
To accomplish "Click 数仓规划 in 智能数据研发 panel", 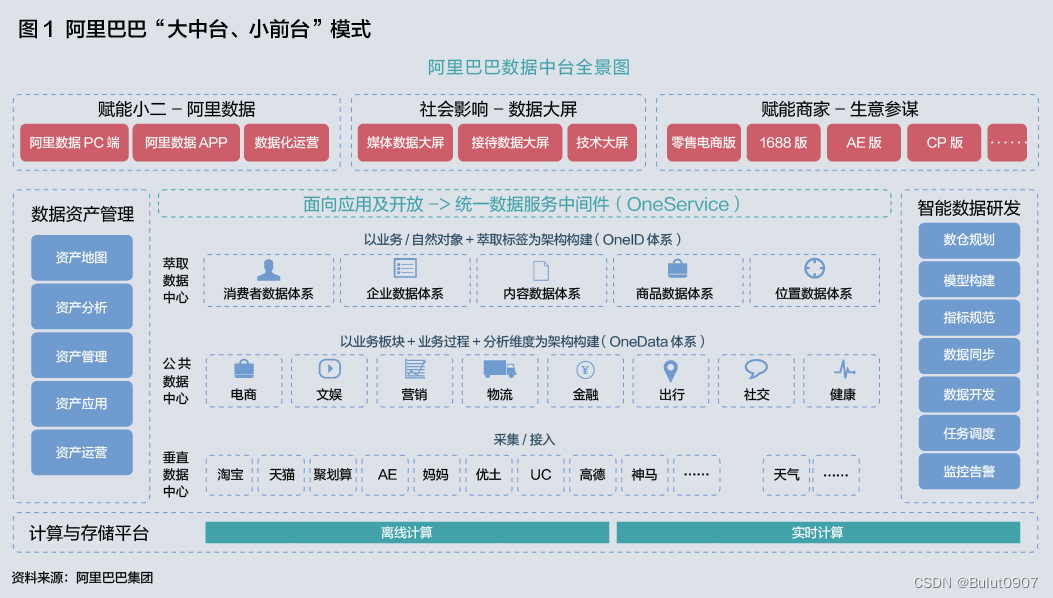I will [x=968, y=240].
